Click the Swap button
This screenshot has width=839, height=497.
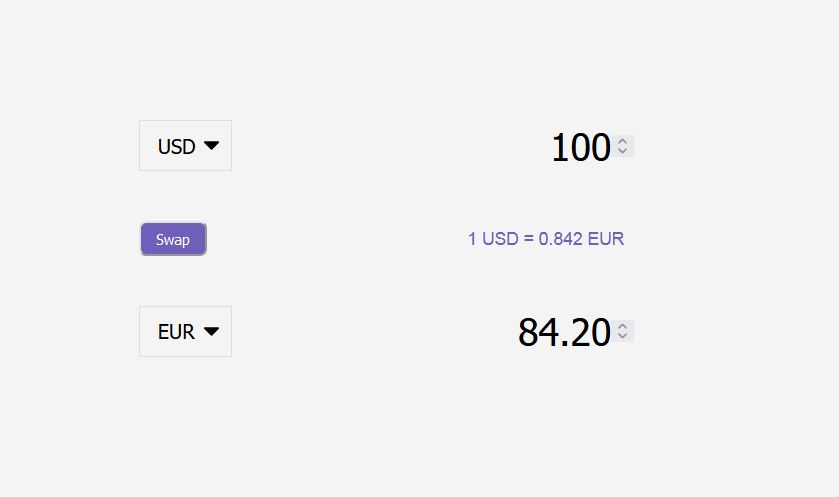pos(173,239)
